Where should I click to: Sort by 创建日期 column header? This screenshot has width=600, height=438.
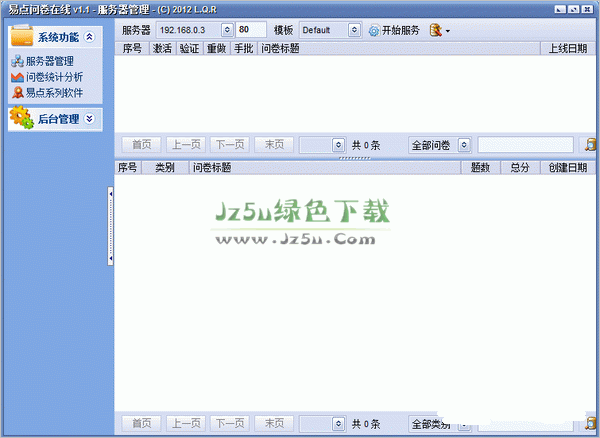point(568,168)
